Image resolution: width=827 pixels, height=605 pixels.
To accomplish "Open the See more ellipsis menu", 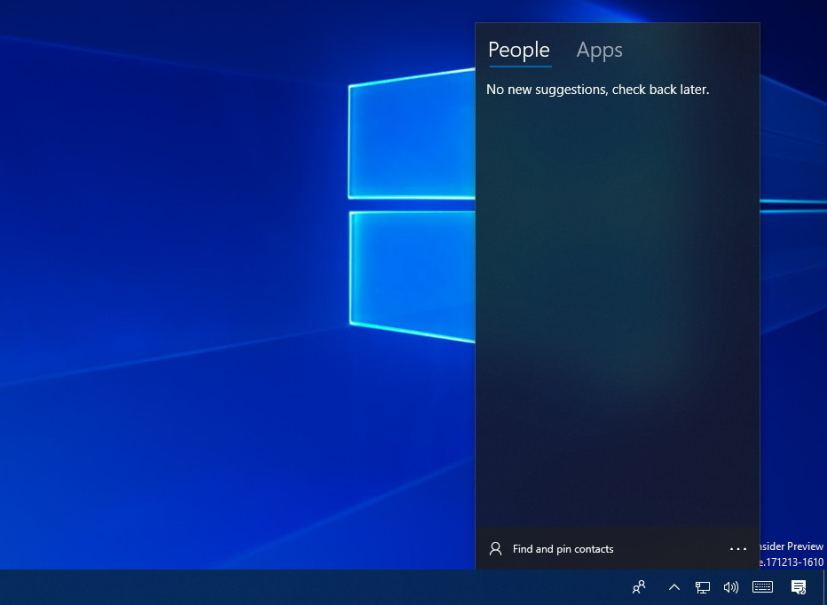I will [x=738, y=548].
